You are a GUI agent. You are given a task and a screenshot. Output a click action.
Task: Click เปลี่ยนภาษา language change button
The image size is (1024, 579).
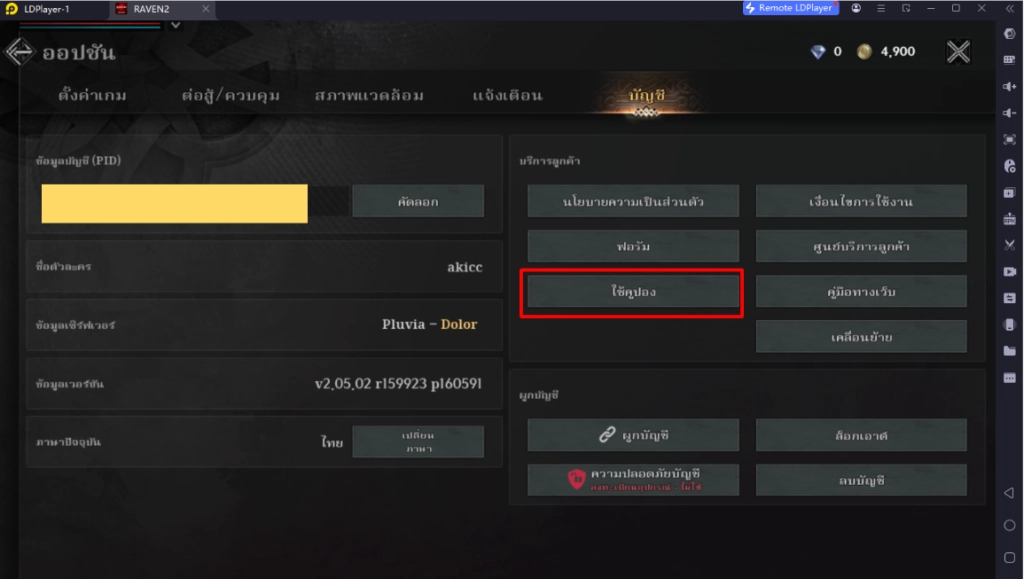[x=418, y=442]
